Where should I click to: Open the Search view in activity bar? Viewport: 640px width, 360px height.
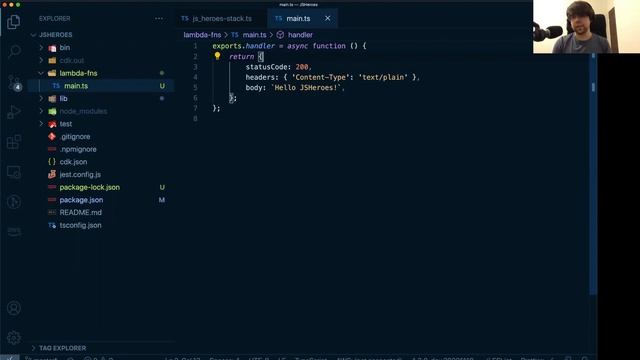(x=14, y=51)
